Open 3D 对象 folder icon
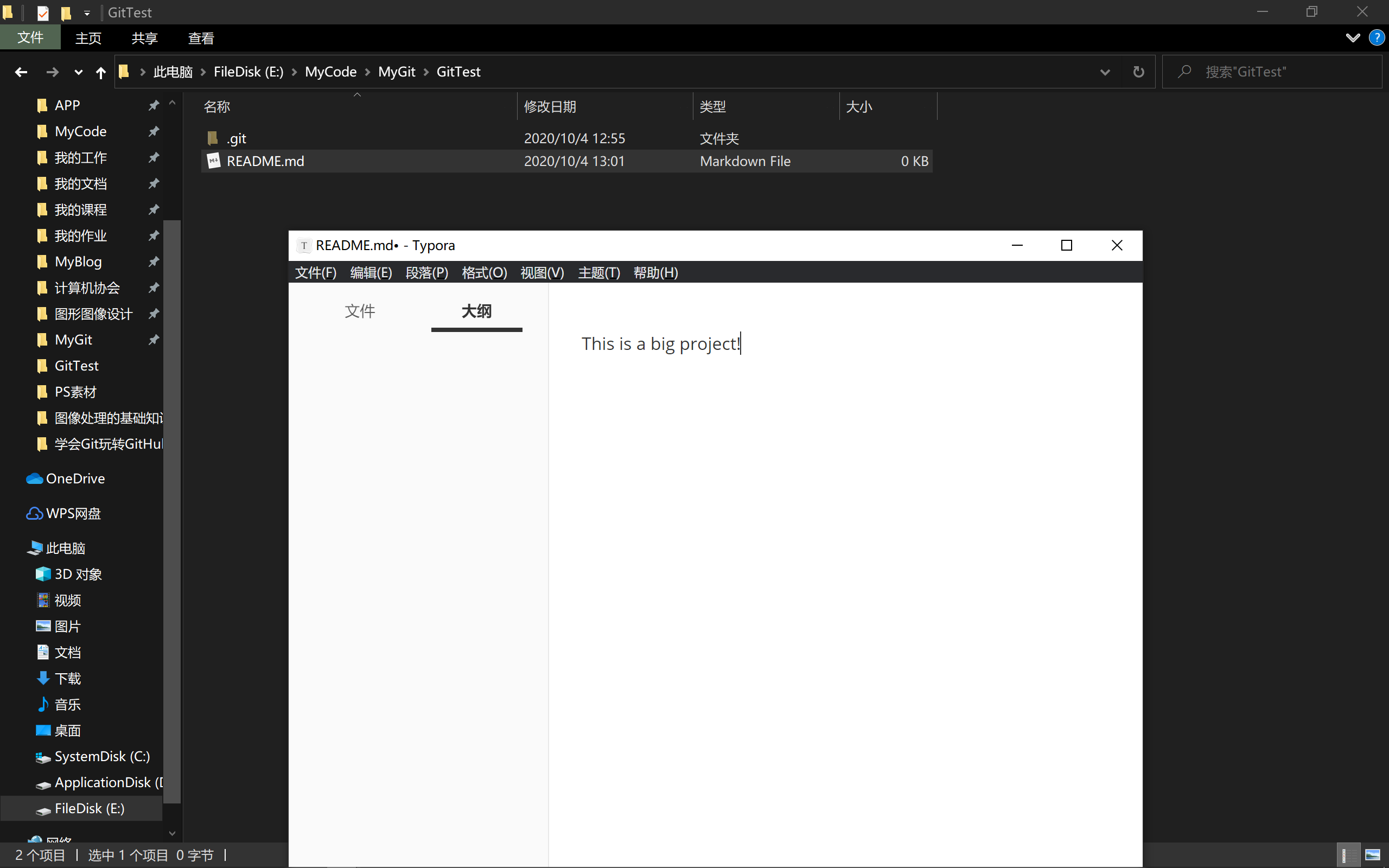 click(x=43, y=574)
